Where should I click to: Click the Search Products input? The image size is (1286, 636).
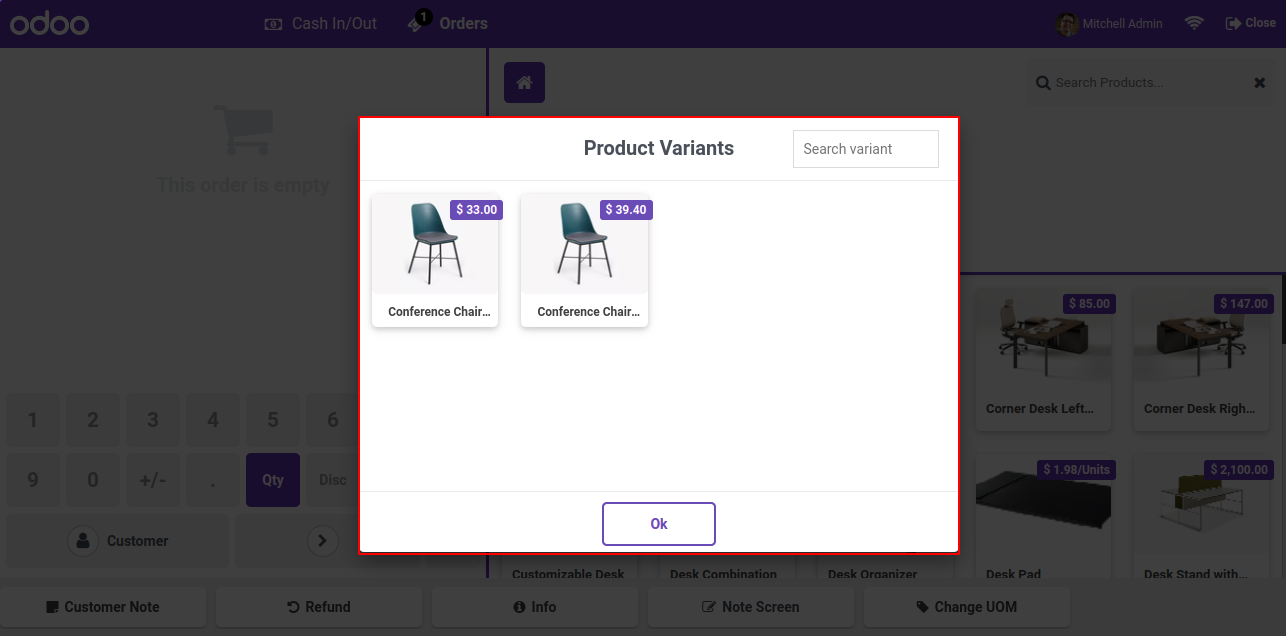point(1140,83)
